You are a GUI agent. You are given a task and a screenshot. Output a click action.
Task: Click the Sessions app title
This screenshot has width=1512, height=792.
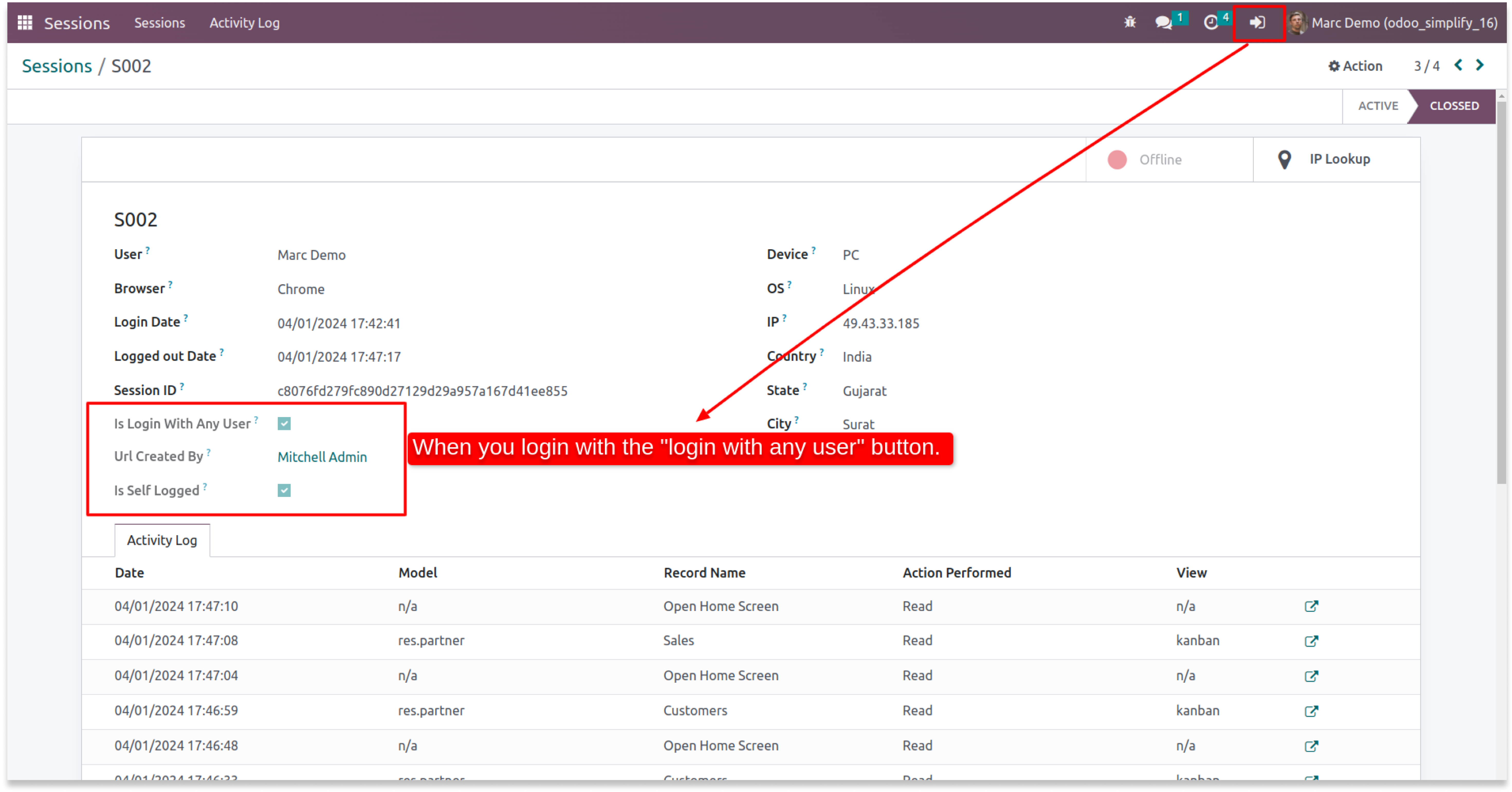click(x=77, y=23)
